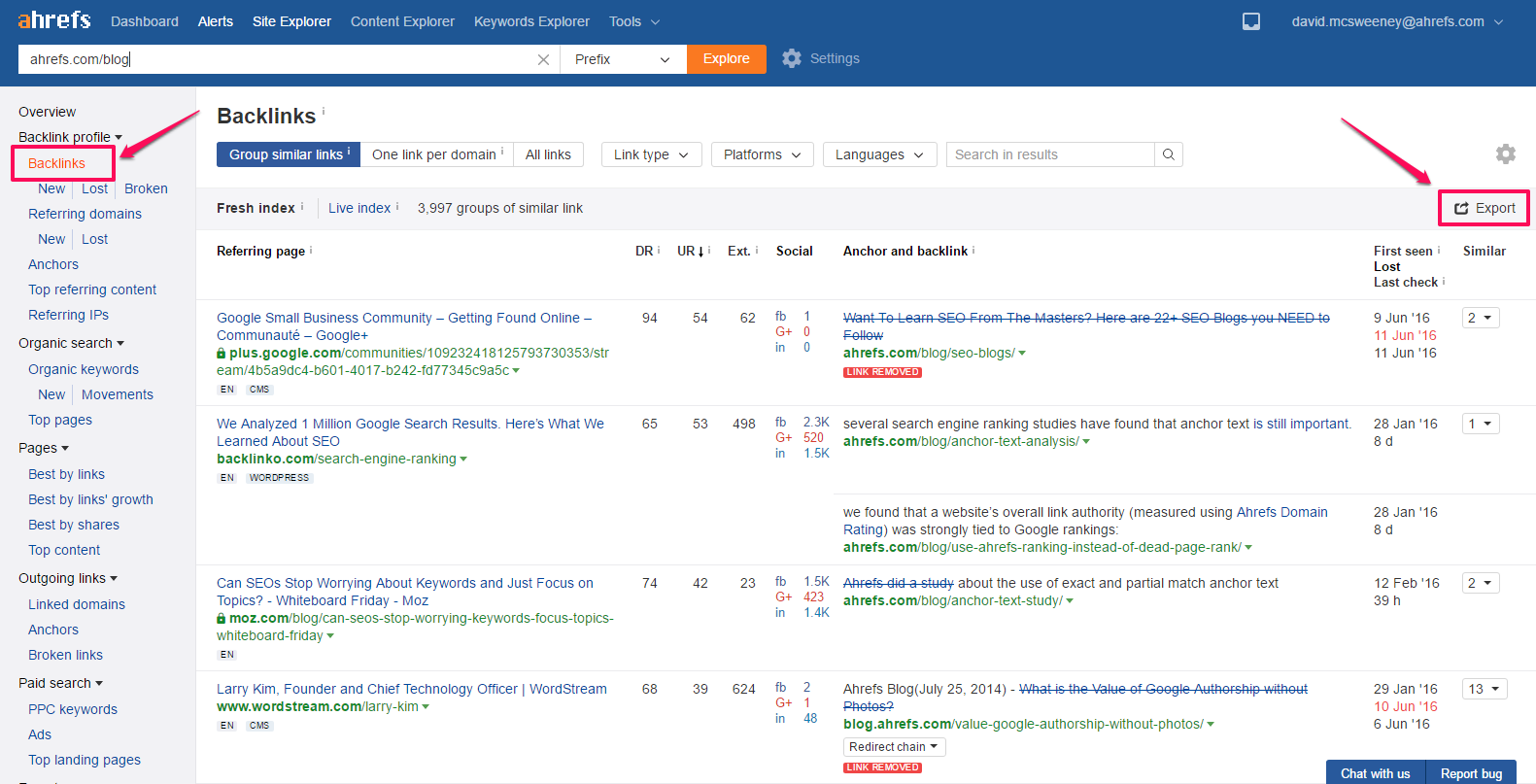The image size is (1536, 784).
Task: Open Settings gear next to Explore
Action: (x=821, y=58)
